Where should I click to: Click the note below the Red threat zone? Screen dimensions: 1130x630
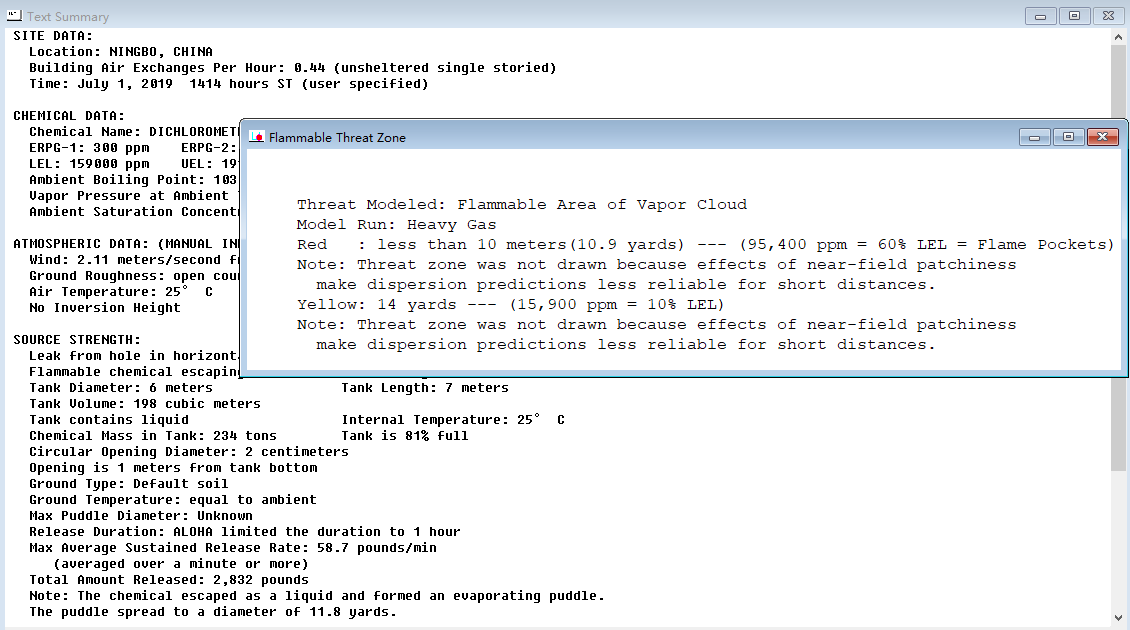[657, 275]
